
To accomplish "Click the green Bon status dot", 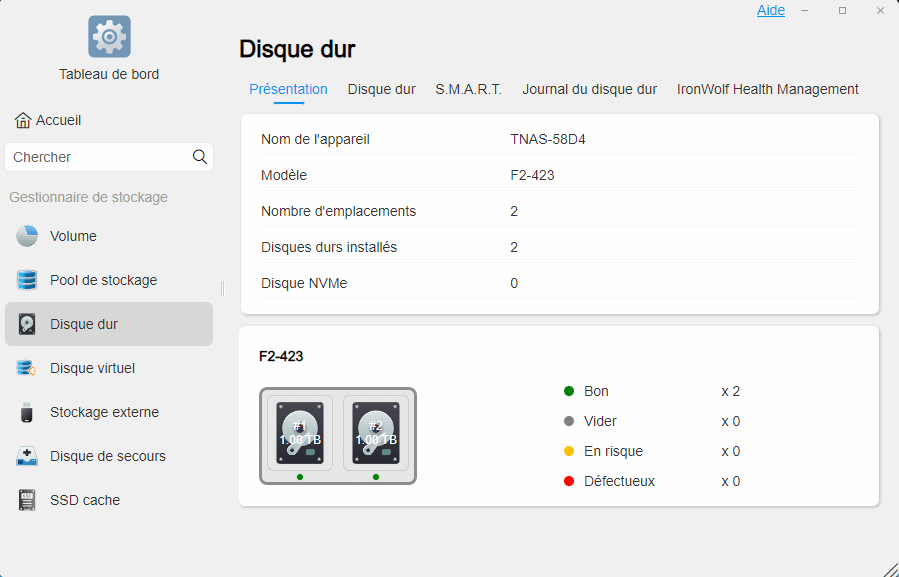I will (x=569, y=391).
